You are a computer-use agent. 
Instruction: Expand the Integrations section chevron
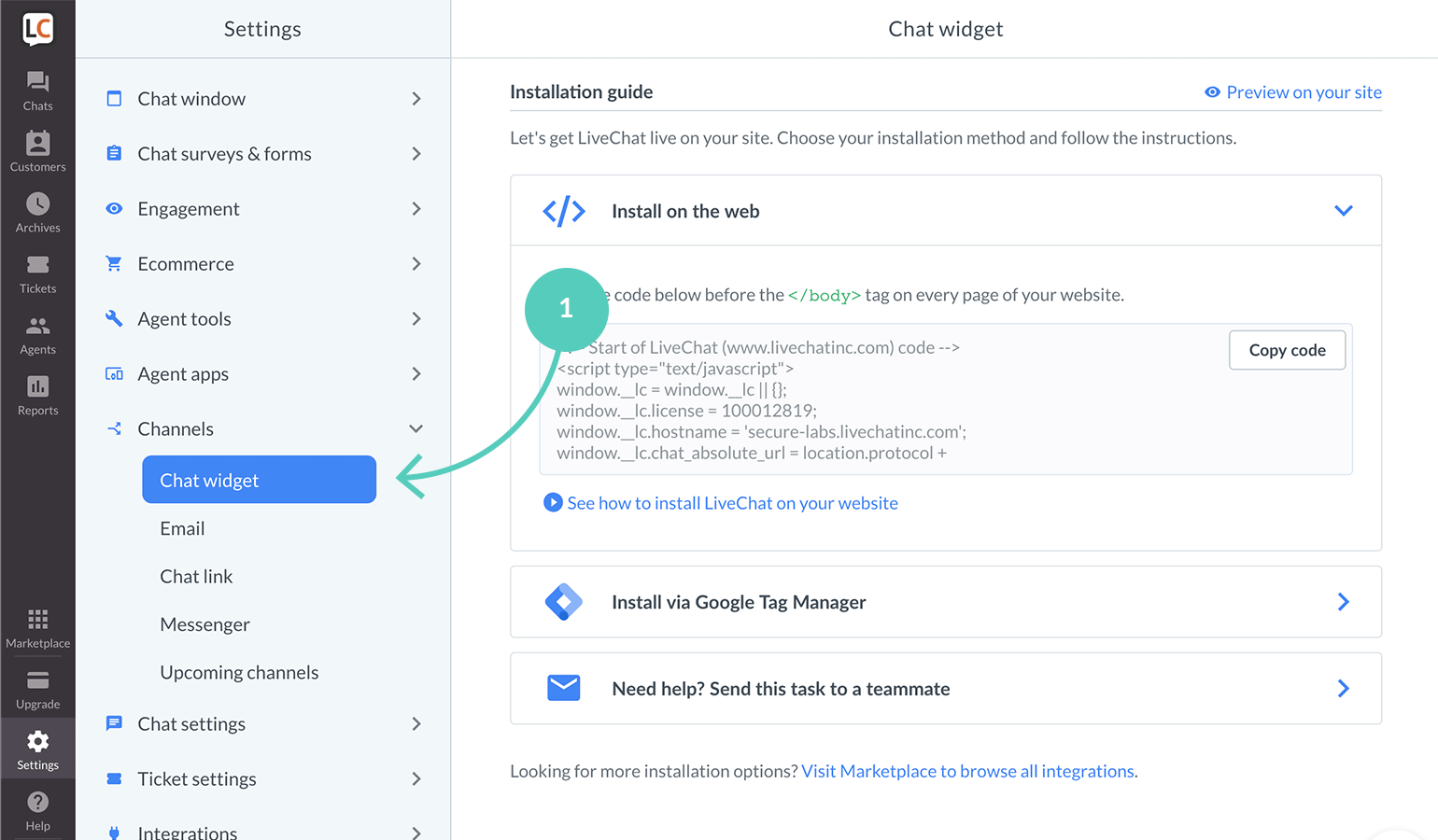[x=416, y=833]
